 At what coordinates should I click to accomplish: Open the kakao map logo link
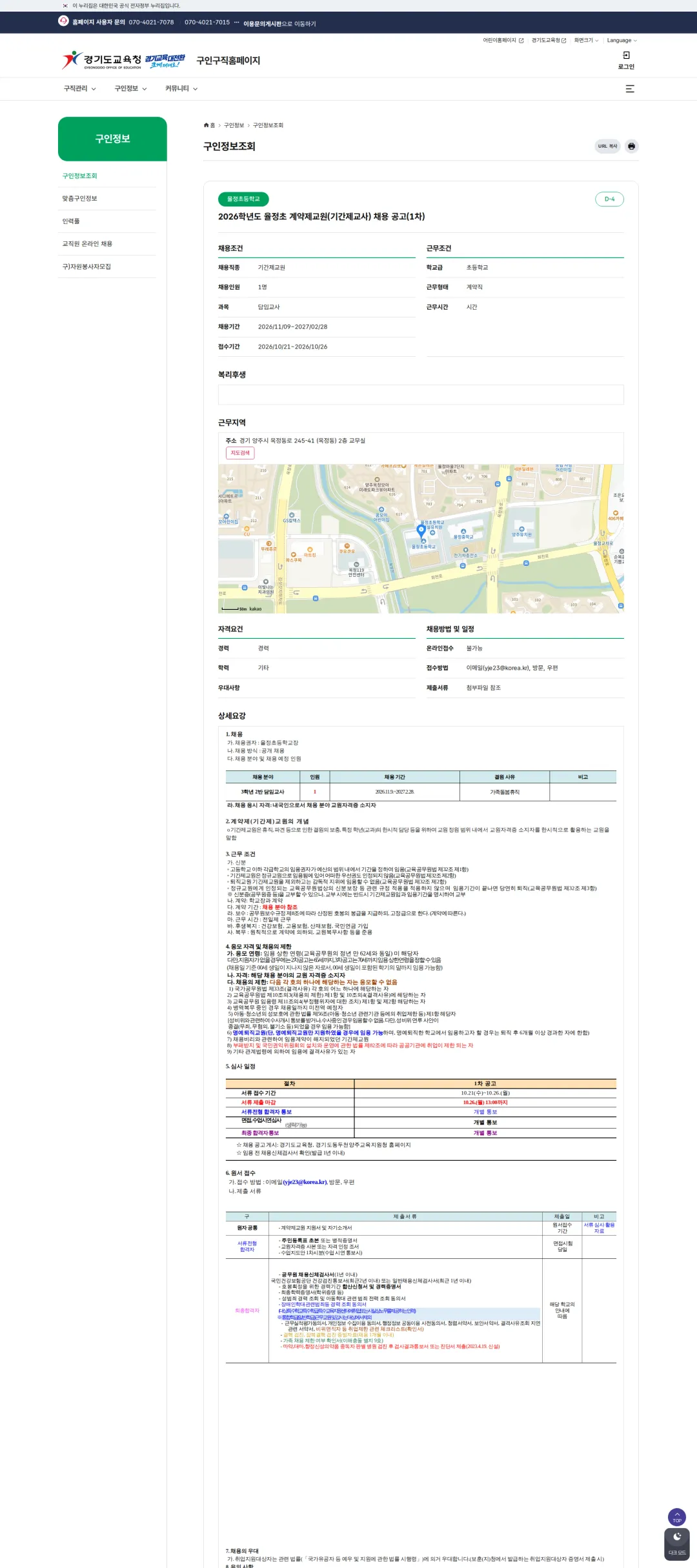[255, 608]
